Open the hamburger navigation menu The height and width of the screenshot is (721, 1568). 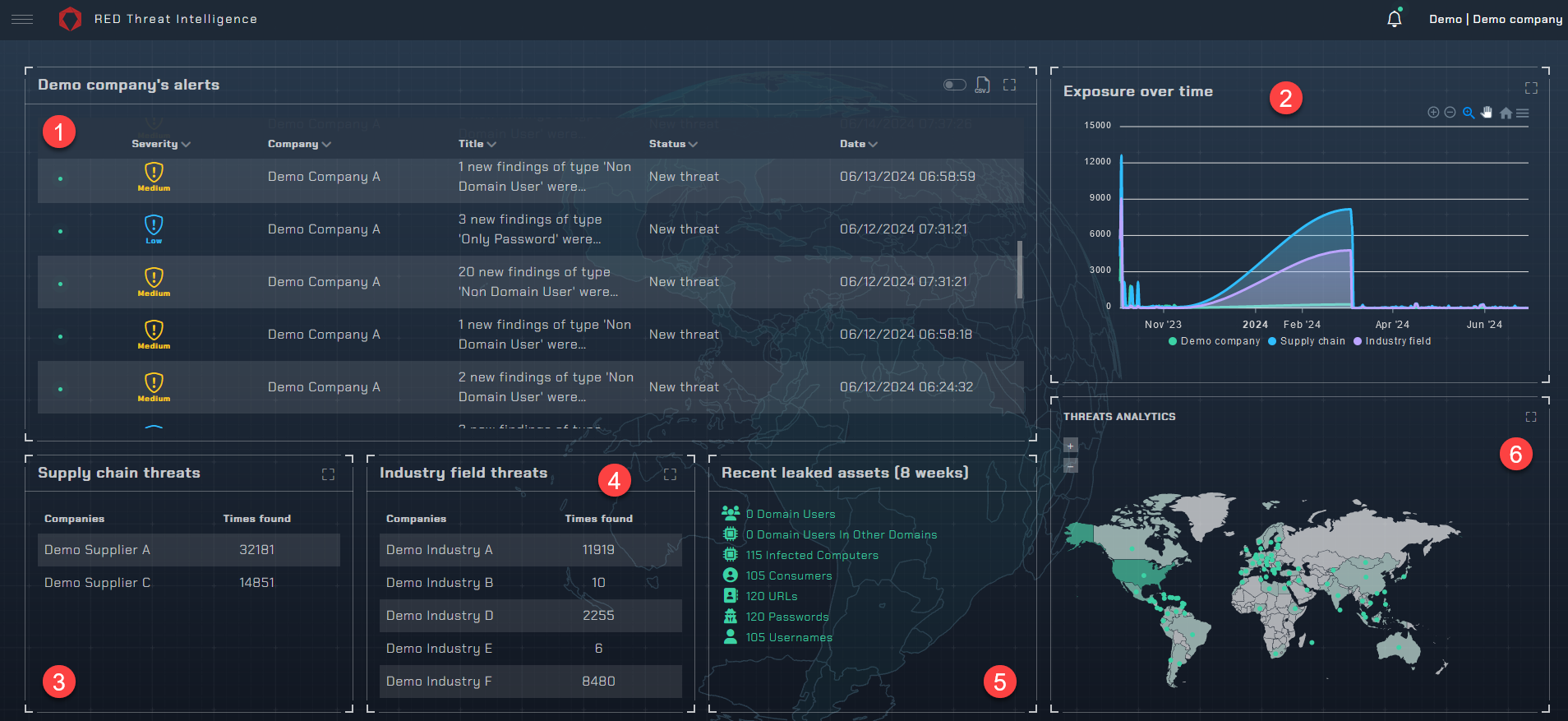click(x=22, y=19)
